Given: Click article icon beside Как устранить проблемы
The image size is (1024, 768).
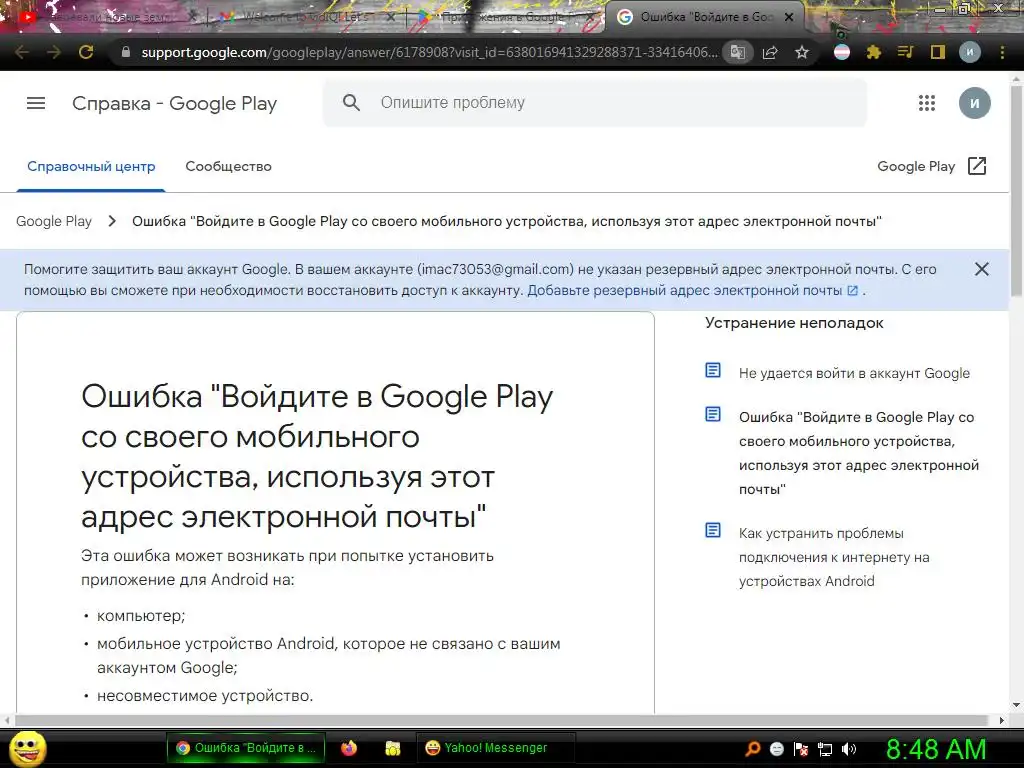Looking at the screenshot, I should (713, 530).
